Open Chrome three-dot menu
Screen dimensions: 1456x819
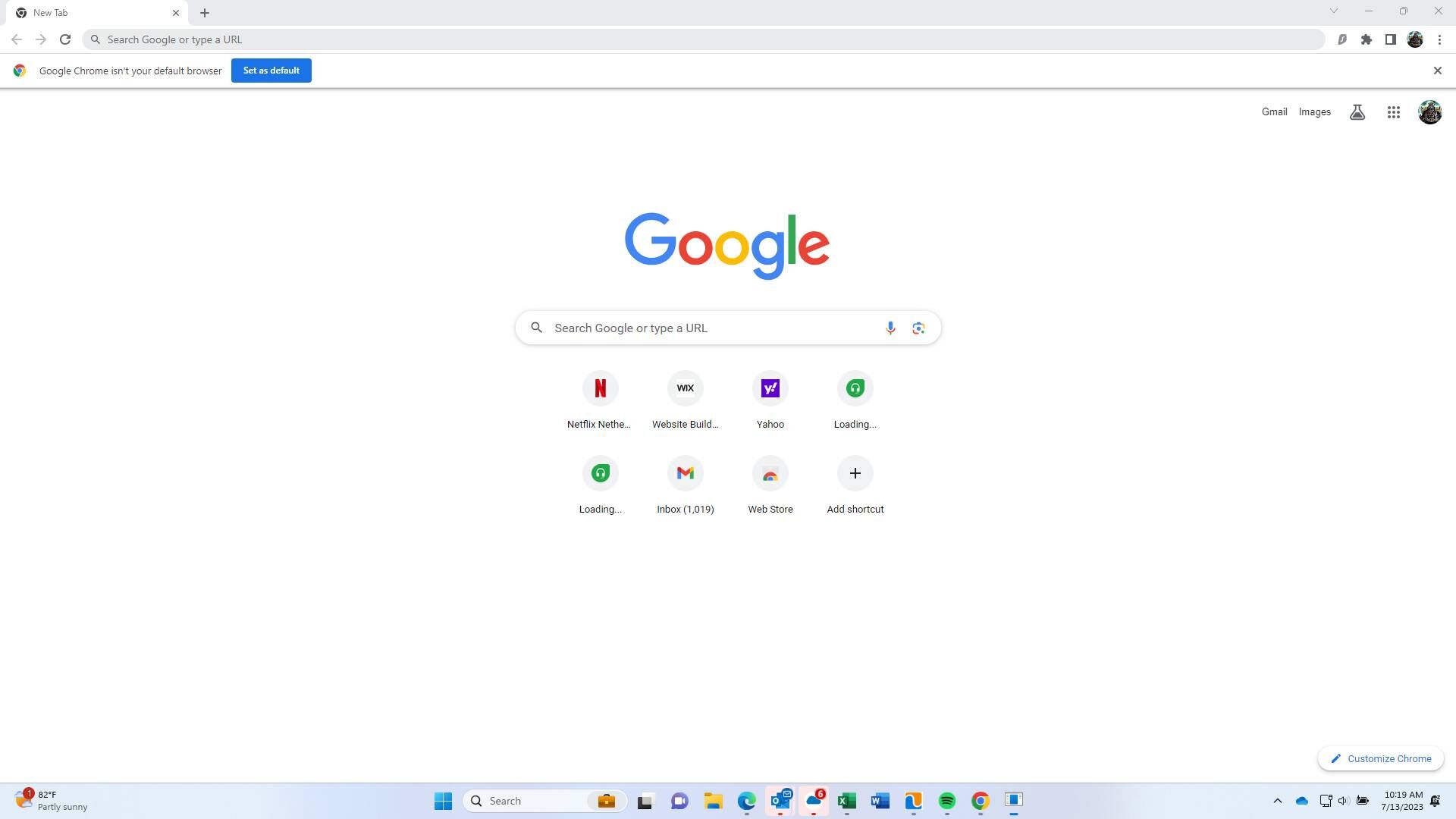pos(1439,39)
